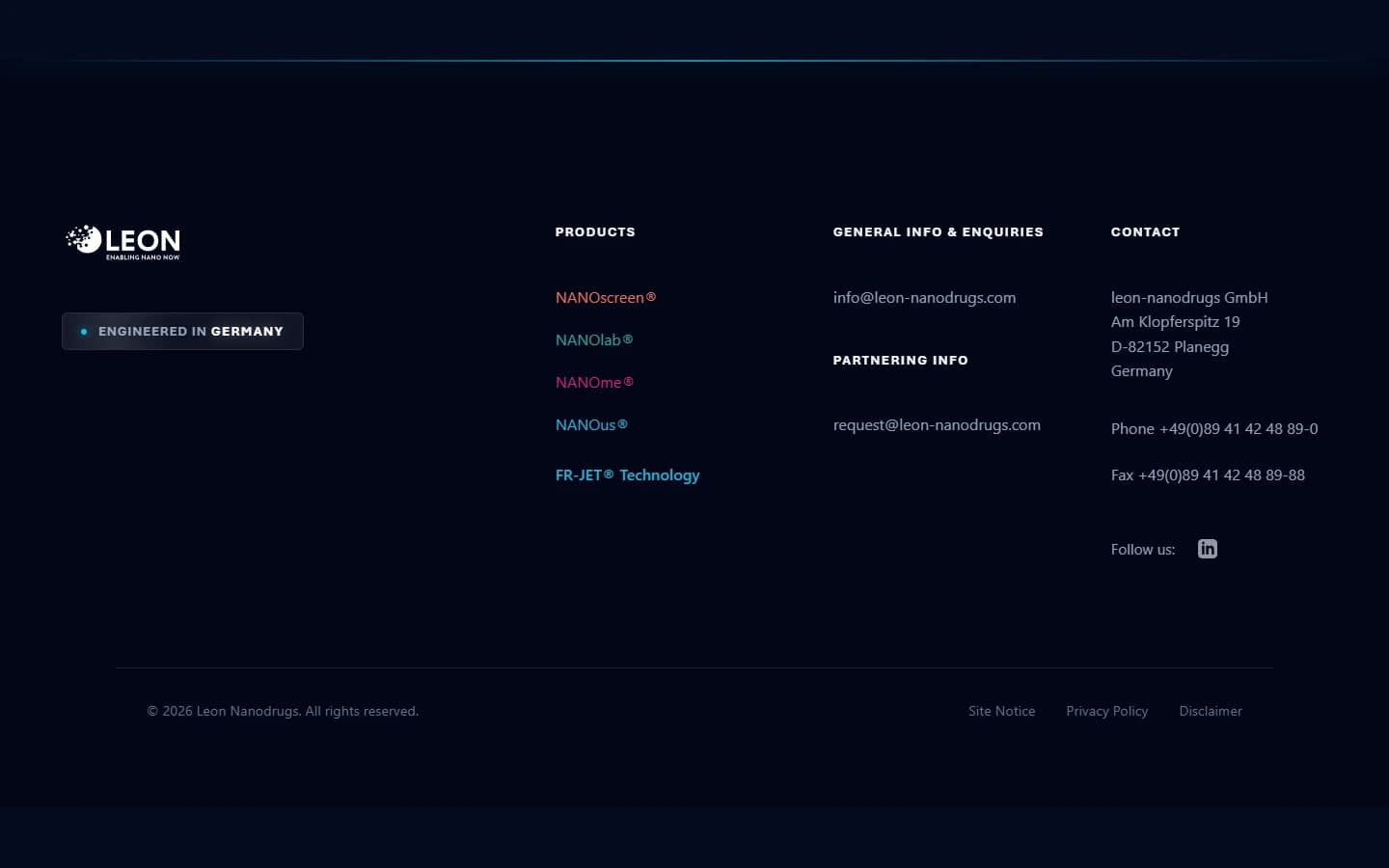Open the NANOscreen® product link
Screen dimensions: 1389x868
click(606, 297)
